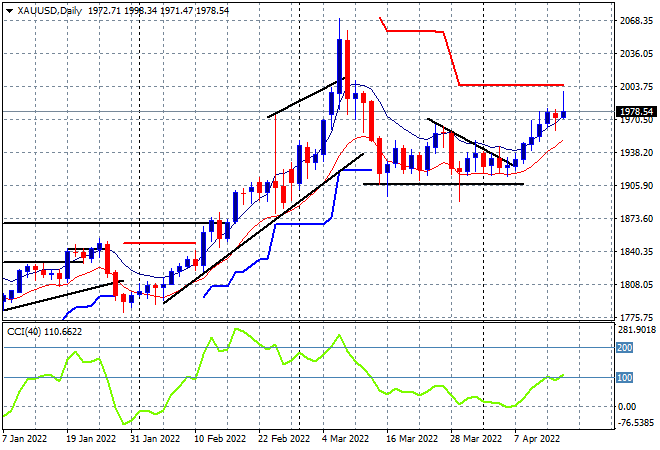Click the 1840.35 price axis label

point(636,251)
